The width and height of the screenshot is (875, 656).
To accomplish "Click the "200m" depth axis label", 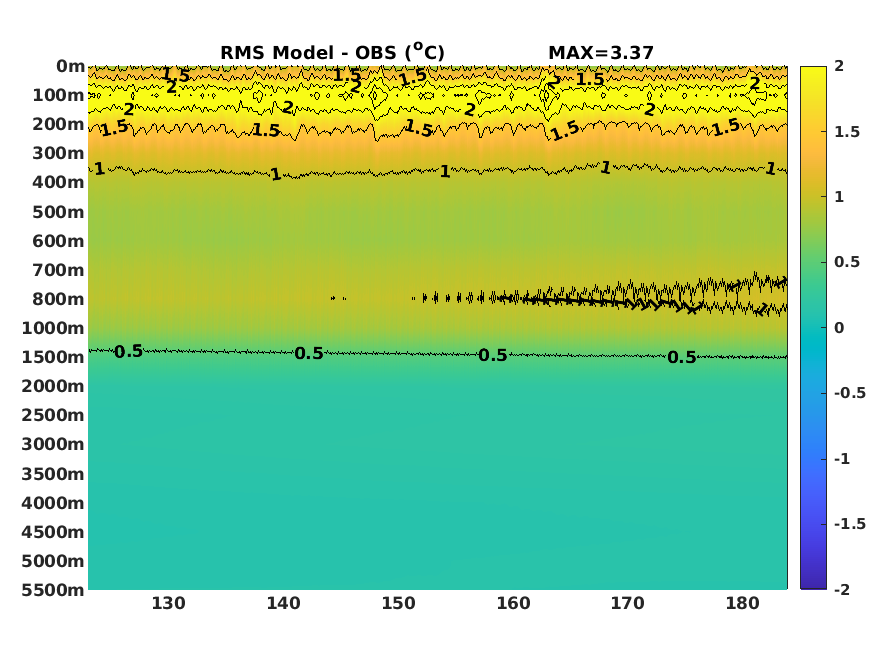I will [x=59, y=124].
